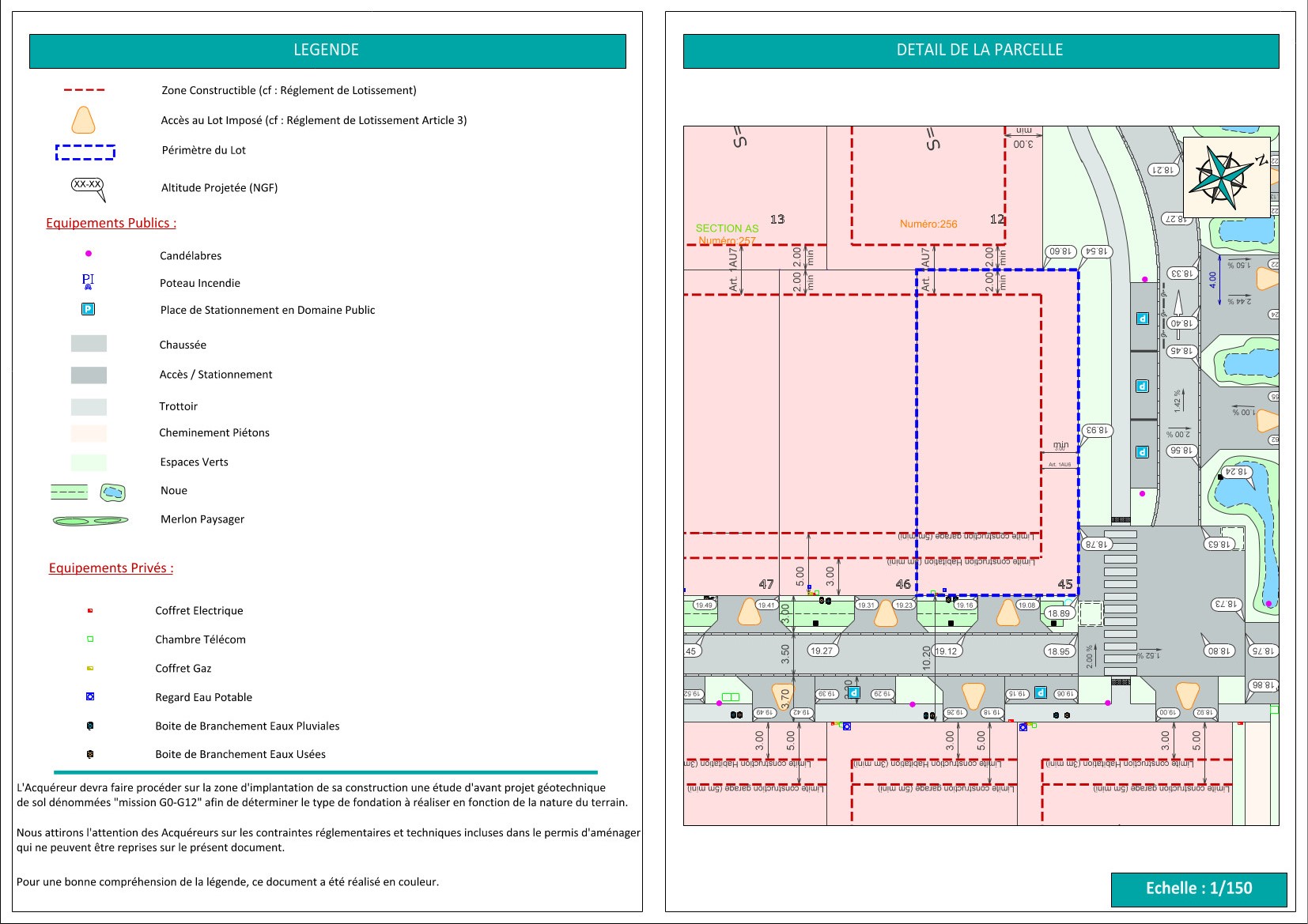Image resolution: width=1308 pixels, height=924 pixels.
Task: Click the red dashed Zone Constructible legend line
Action: 85,90
